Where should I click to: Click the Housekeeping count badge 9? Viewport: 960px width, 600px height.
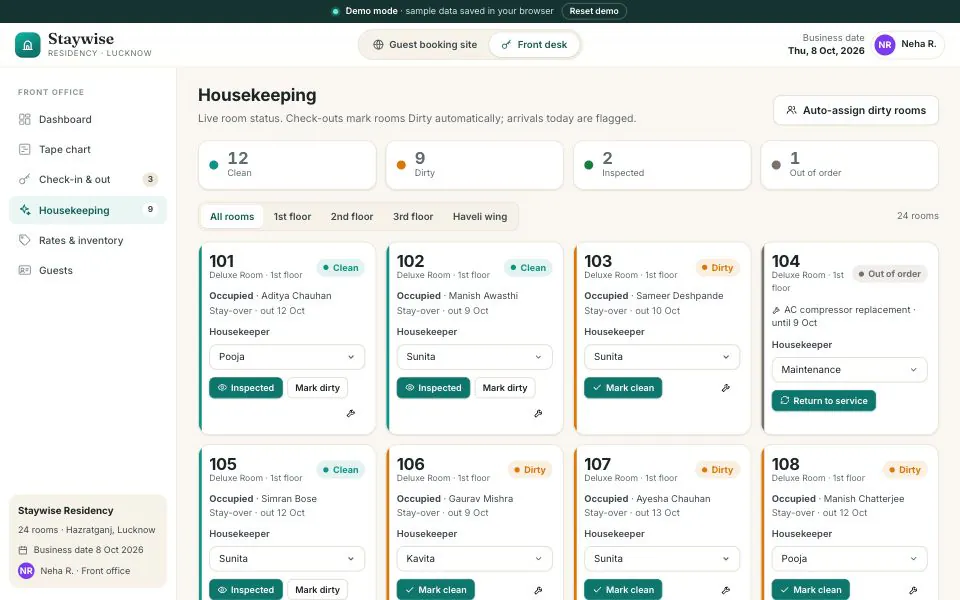[x=150, y=209]
